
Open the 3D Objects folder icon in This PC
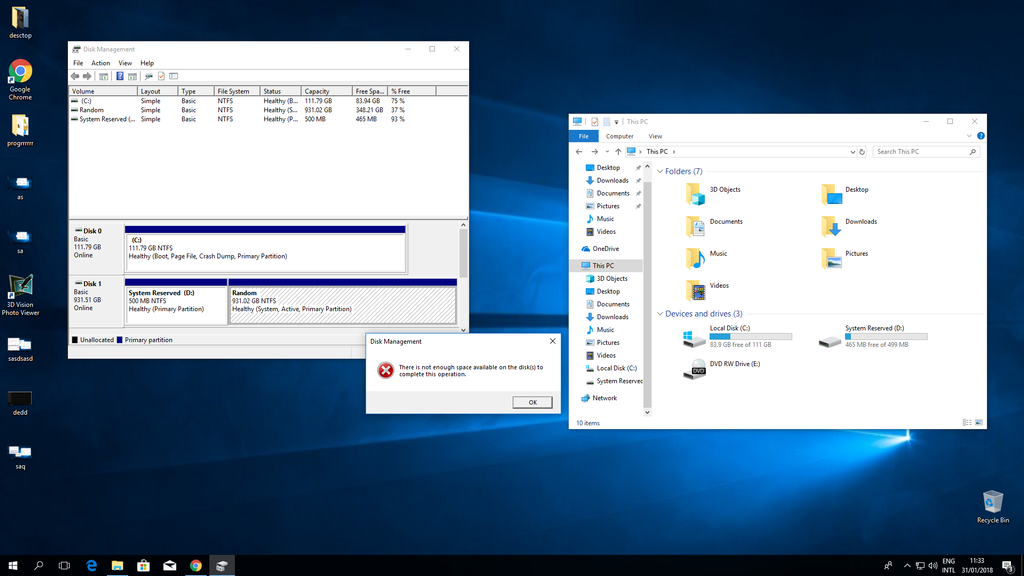(695, 194)
